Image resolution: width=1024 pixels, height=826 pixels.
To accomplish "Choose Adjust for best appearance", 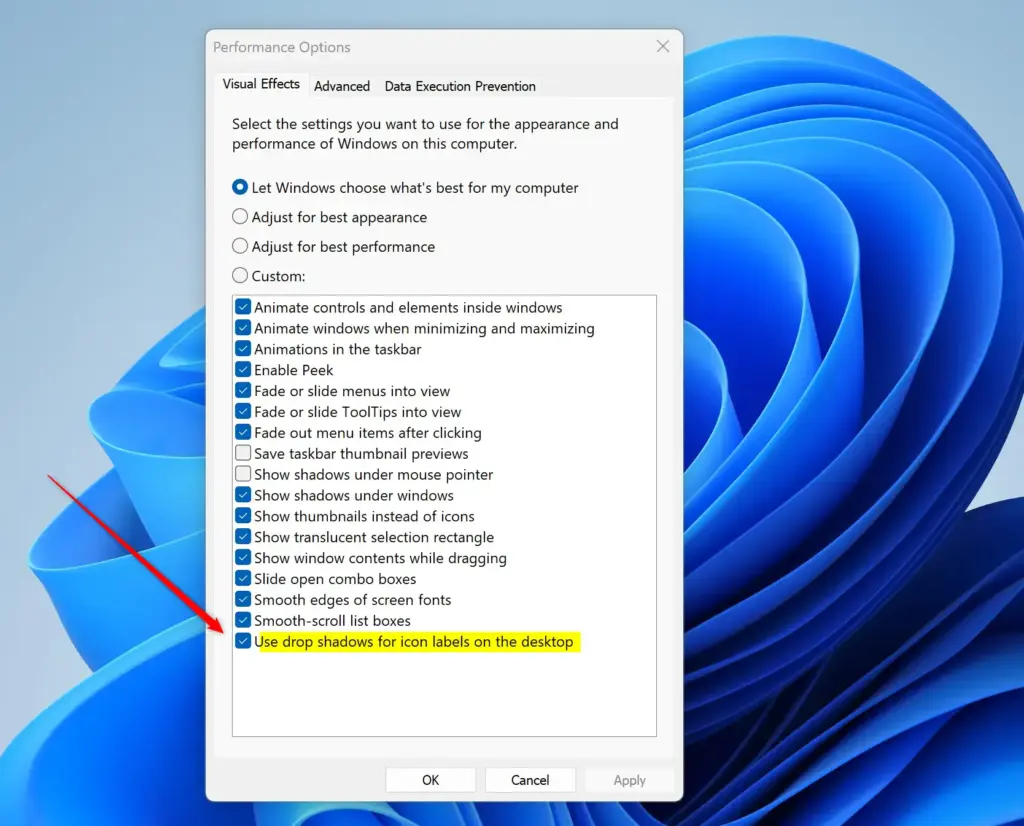I will [x=240, y=217].
